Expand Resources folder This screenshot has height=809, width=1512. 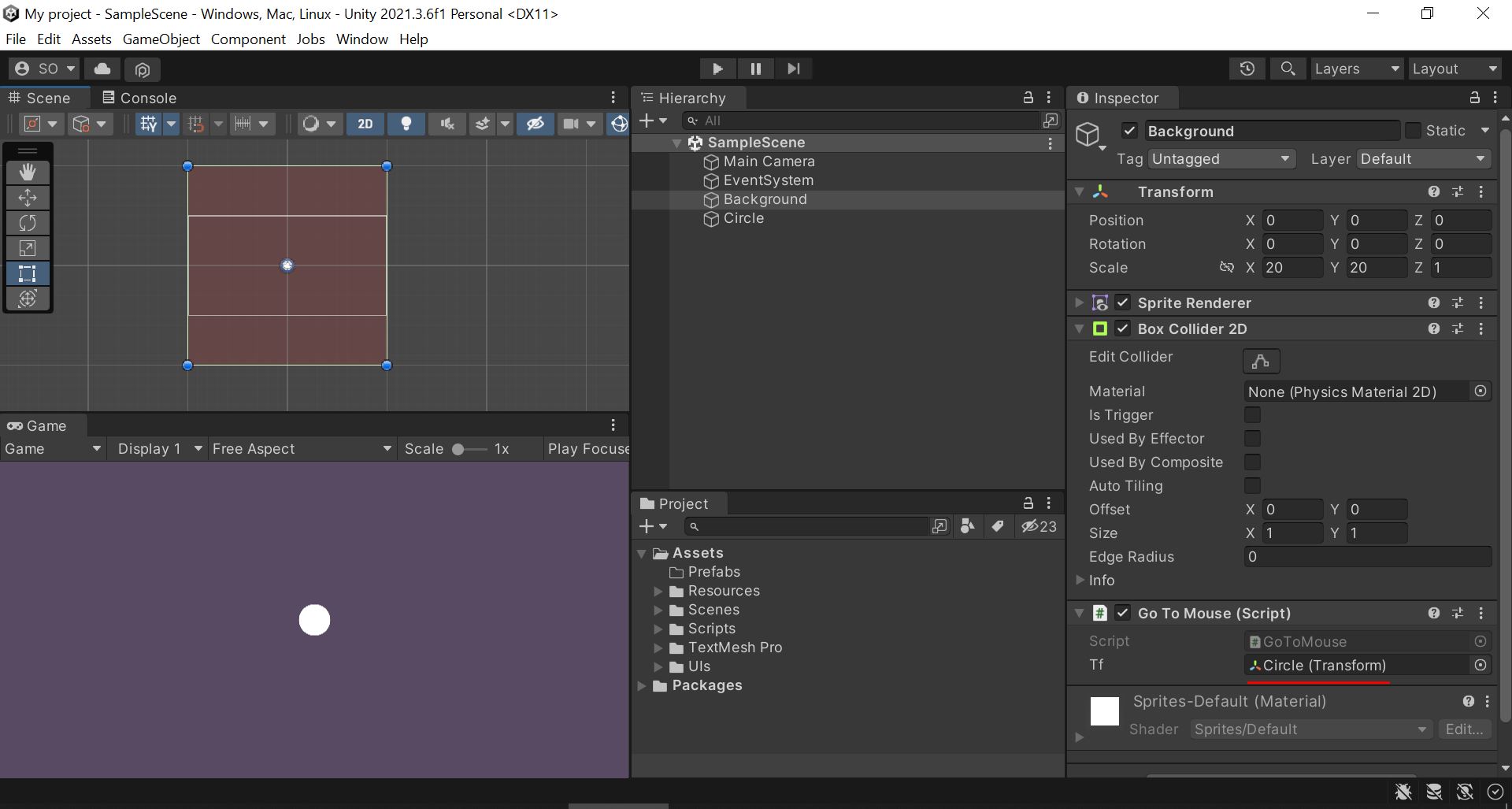point(658,591)
